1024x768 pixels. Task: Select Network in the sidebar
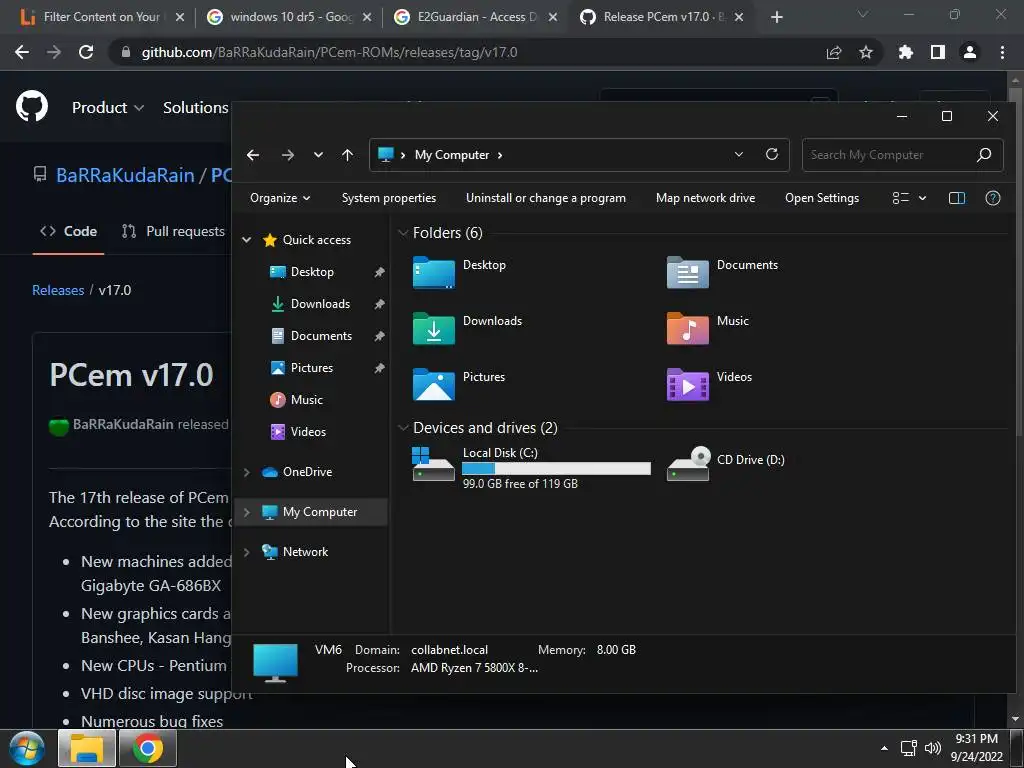305,552
